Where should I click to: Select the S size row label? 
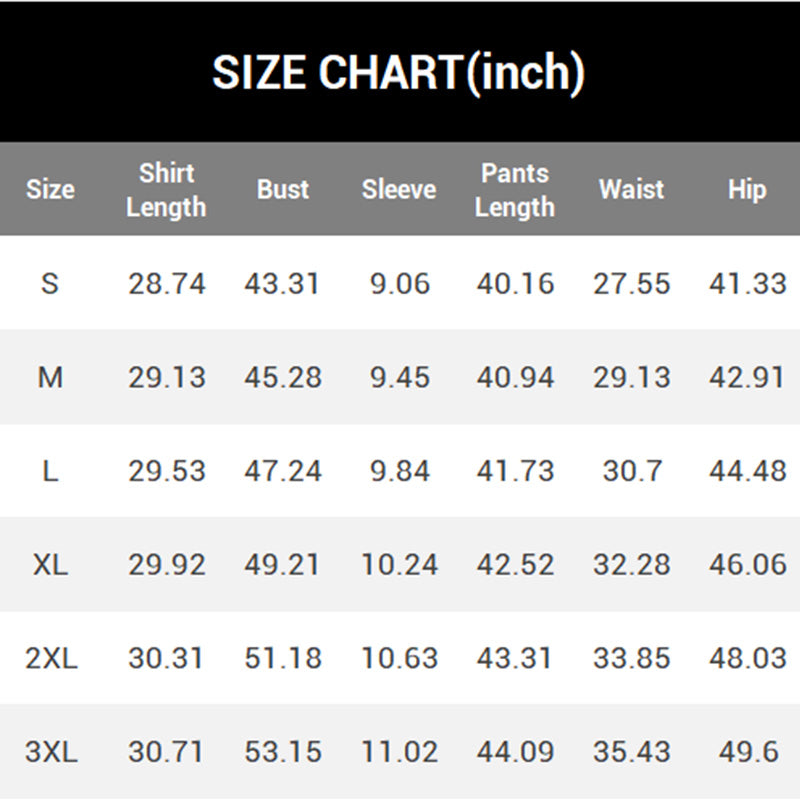[50, 284]
